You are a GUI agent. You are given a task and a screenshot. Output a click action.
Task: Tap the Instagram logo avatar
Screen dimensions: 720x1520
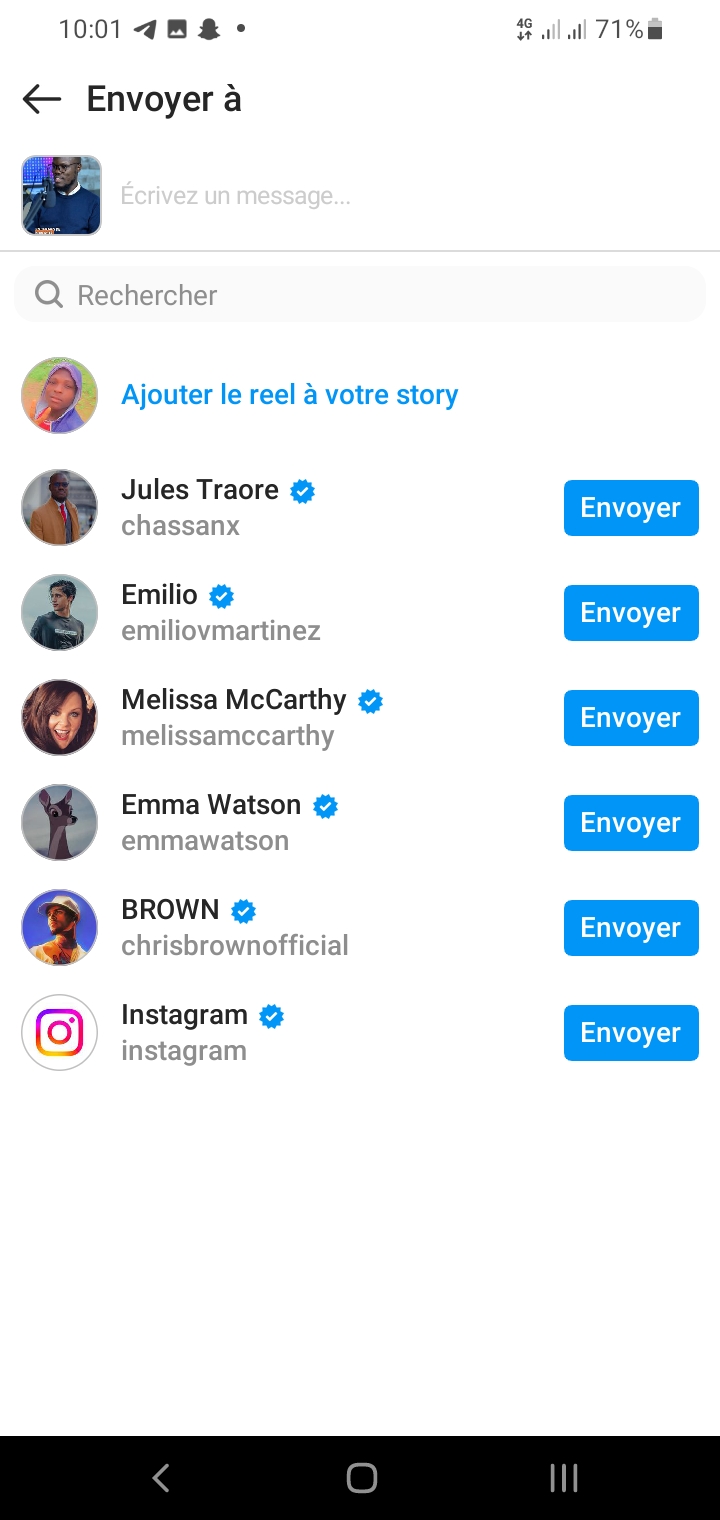click(x=60, y=1032)
